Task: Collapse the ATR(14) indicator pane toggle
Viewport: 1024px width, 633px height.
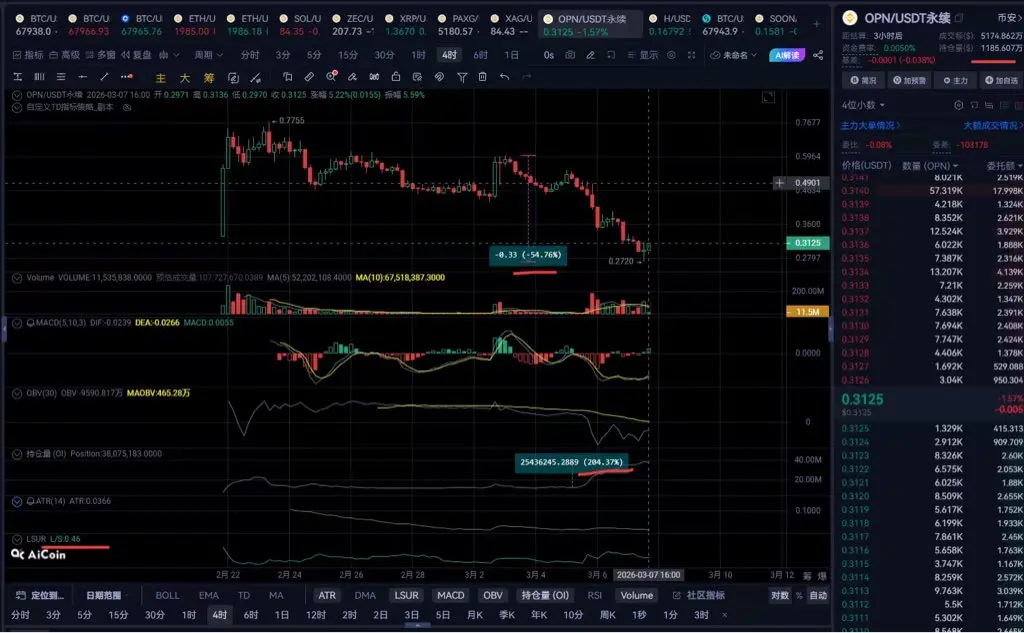Action: point(17,502)
